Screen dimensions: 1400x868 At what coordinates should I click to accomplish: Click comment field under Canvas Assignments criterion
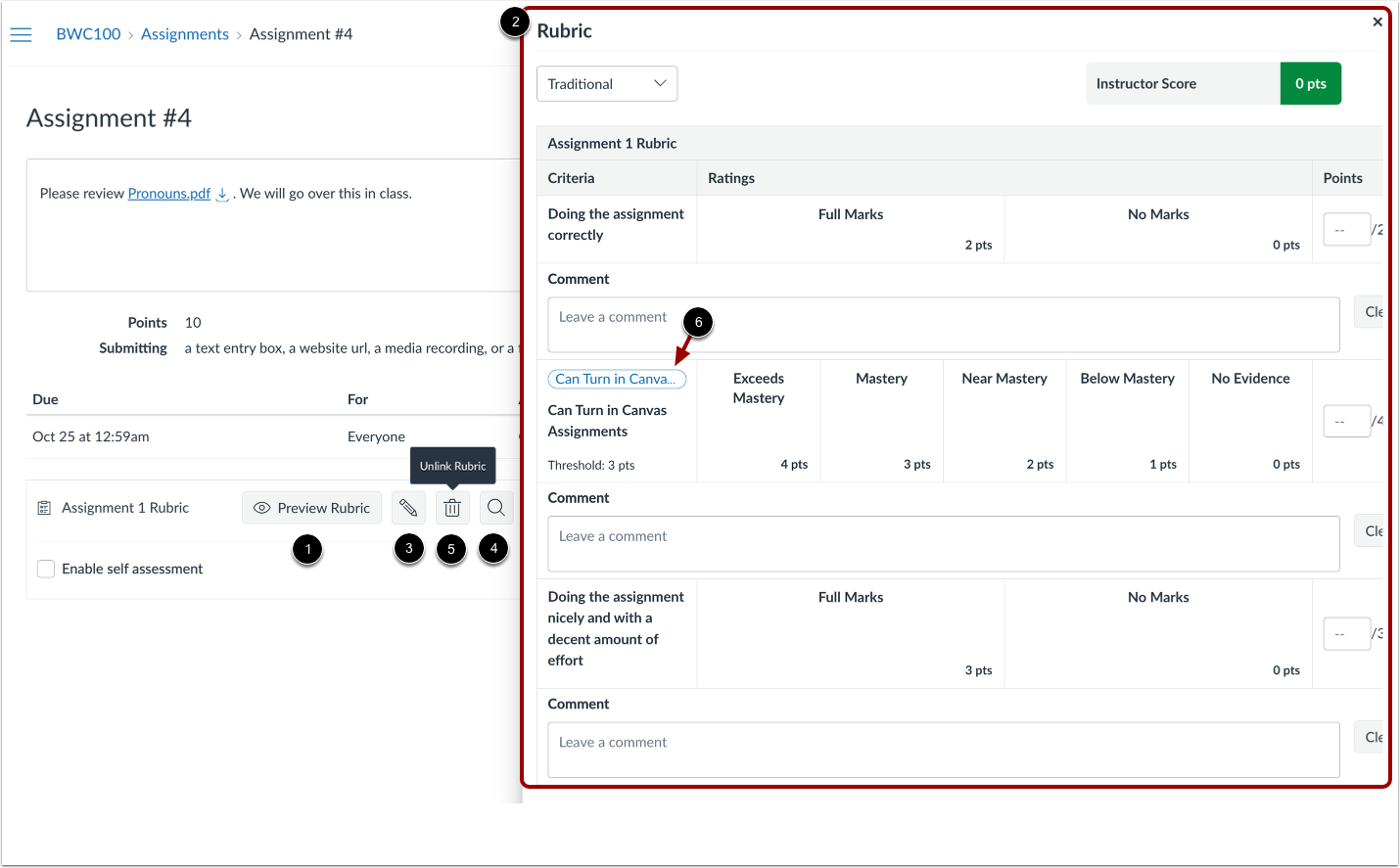[944, 544]
